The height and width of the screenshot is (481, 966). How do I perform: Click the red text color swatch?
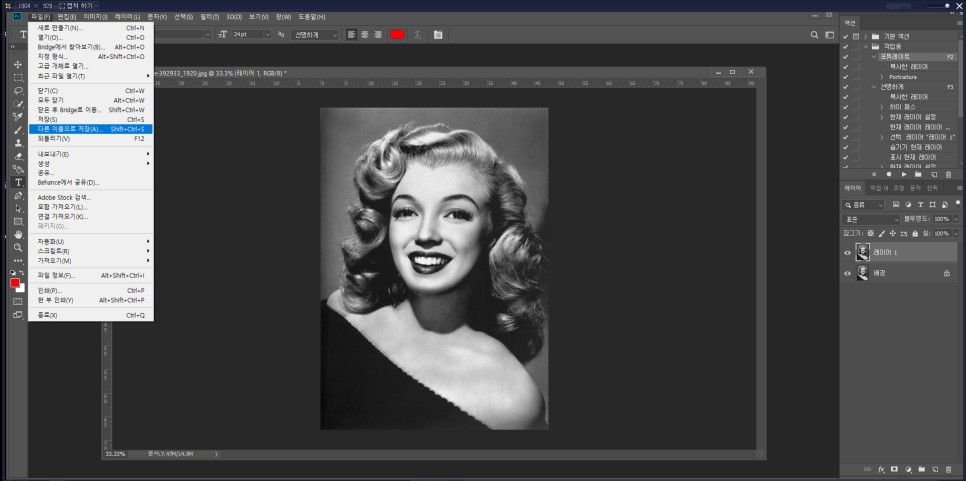tap(397, 34)
